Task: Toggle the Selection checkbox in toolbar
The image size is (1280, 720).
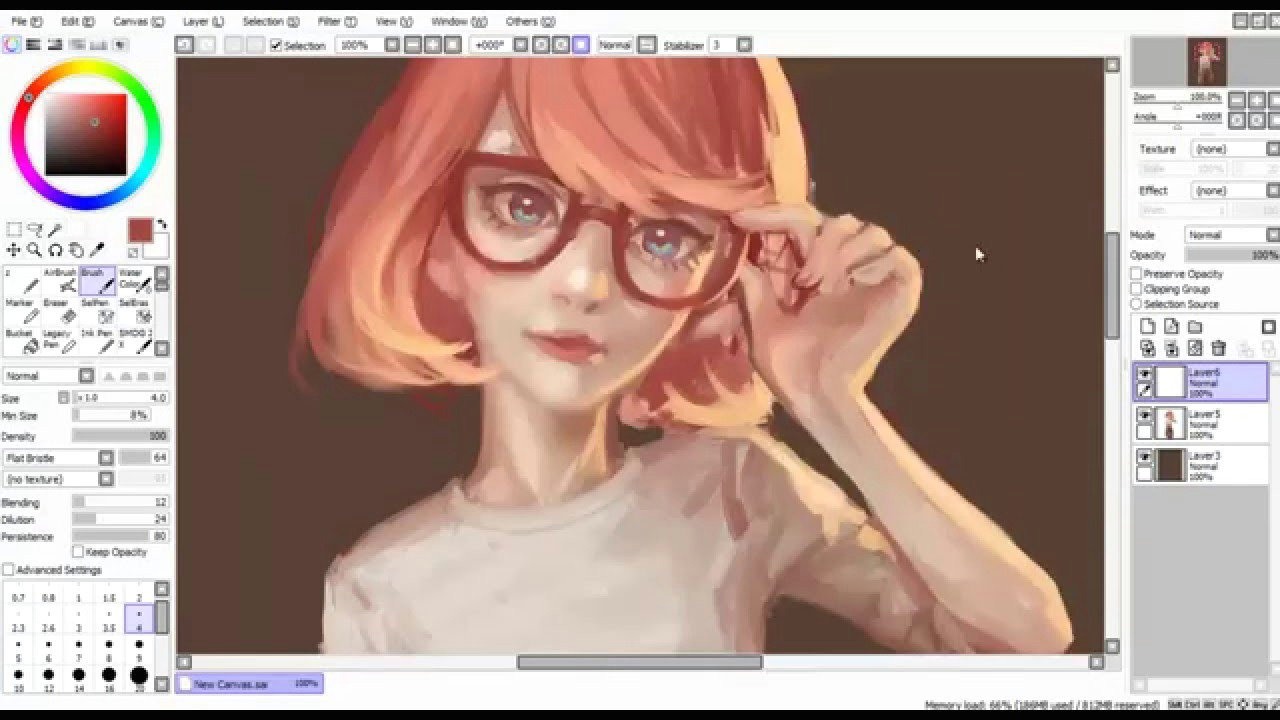Action: [276, 45]
